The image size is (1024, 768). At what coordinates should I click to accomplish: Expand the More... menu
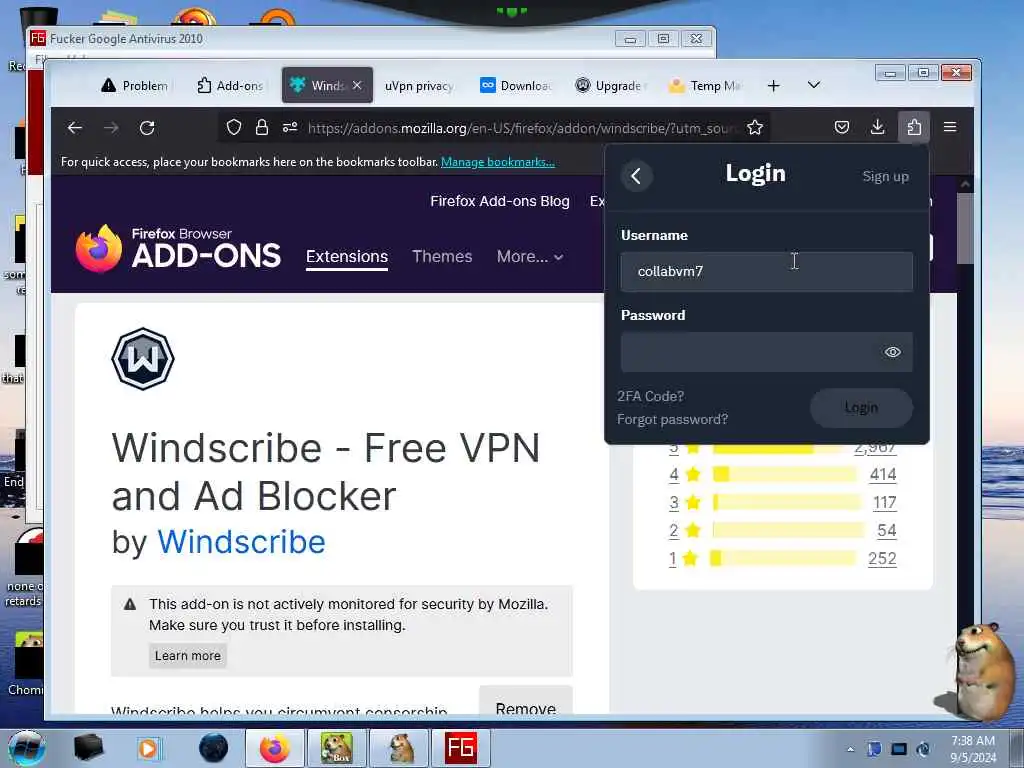(x=530, y=257)
